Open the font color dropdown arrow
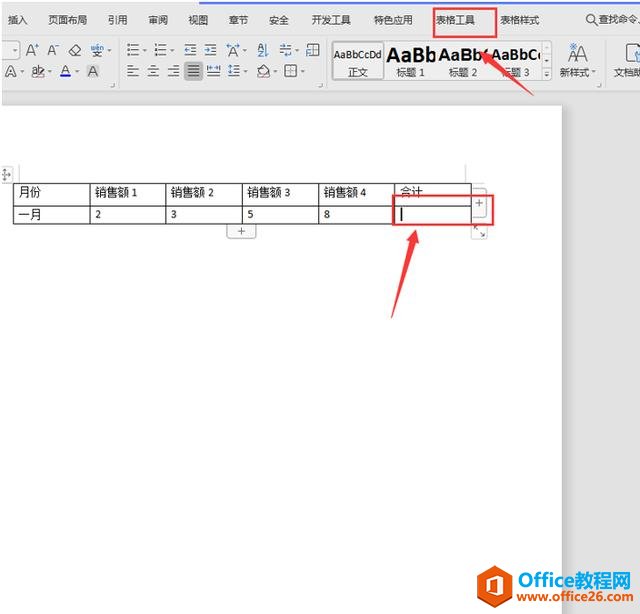The image size is (640, 614). point(77,72)
